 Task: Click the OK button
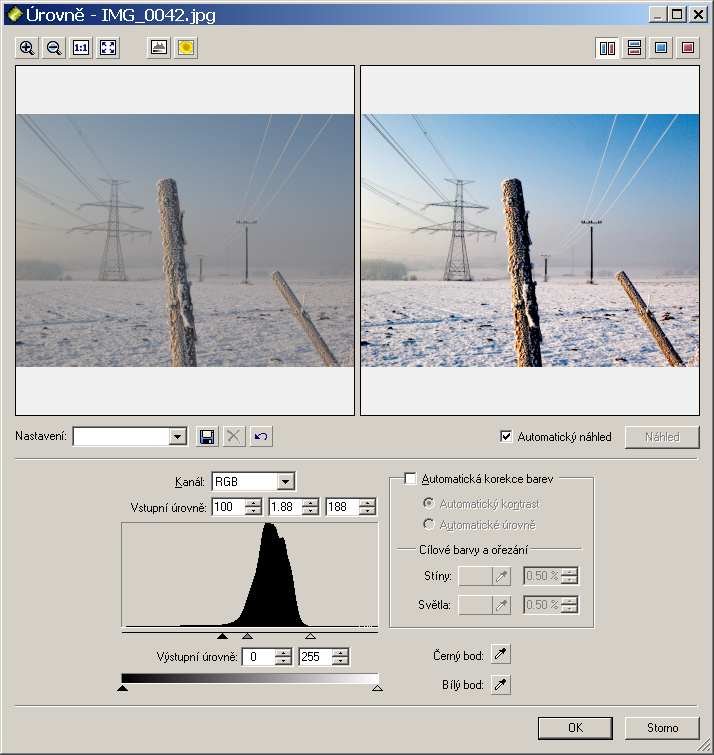[x=575, y=728]
